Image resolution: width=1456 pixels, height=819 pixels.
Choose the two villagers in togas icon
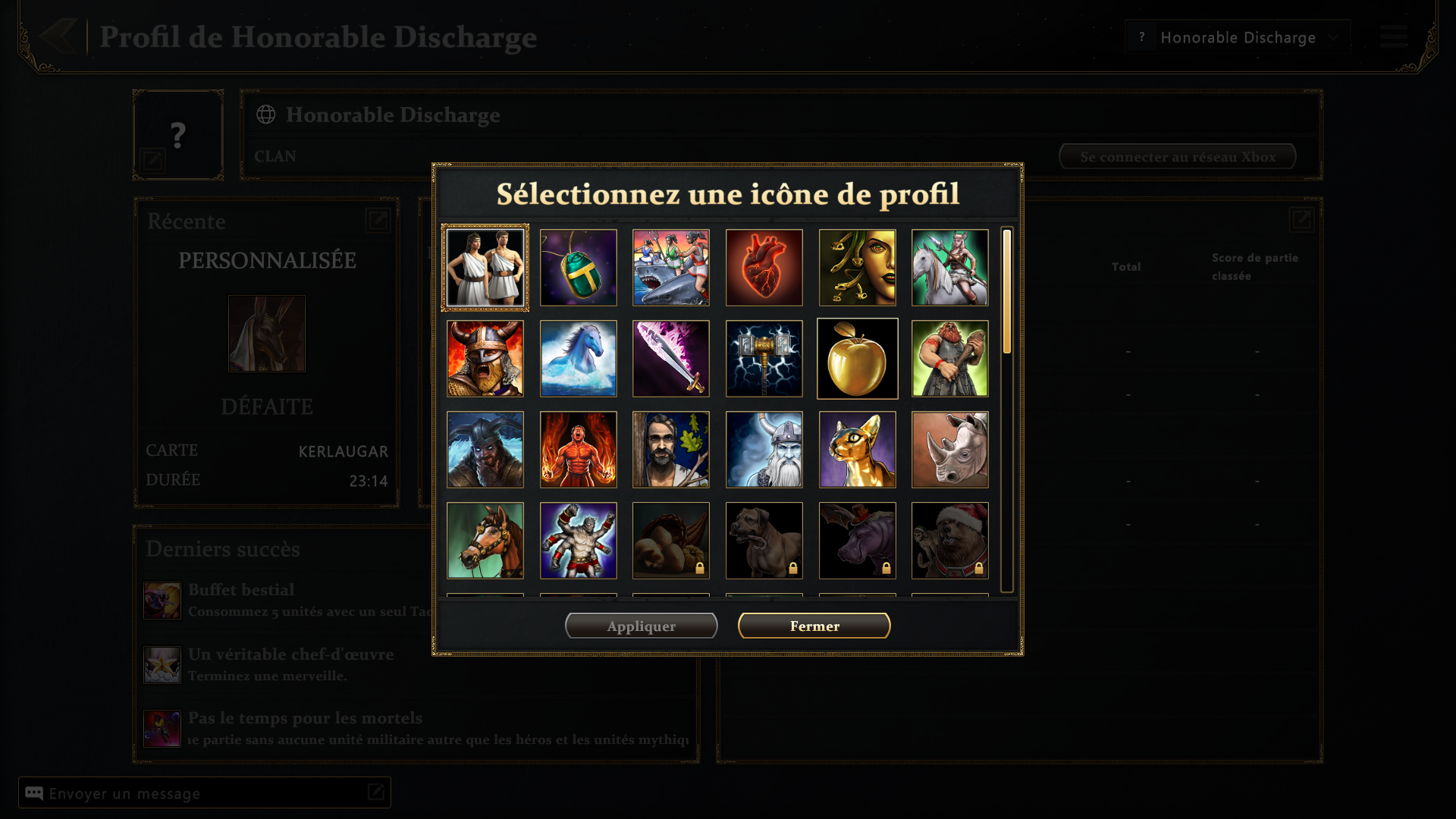(x=485, y=268)
